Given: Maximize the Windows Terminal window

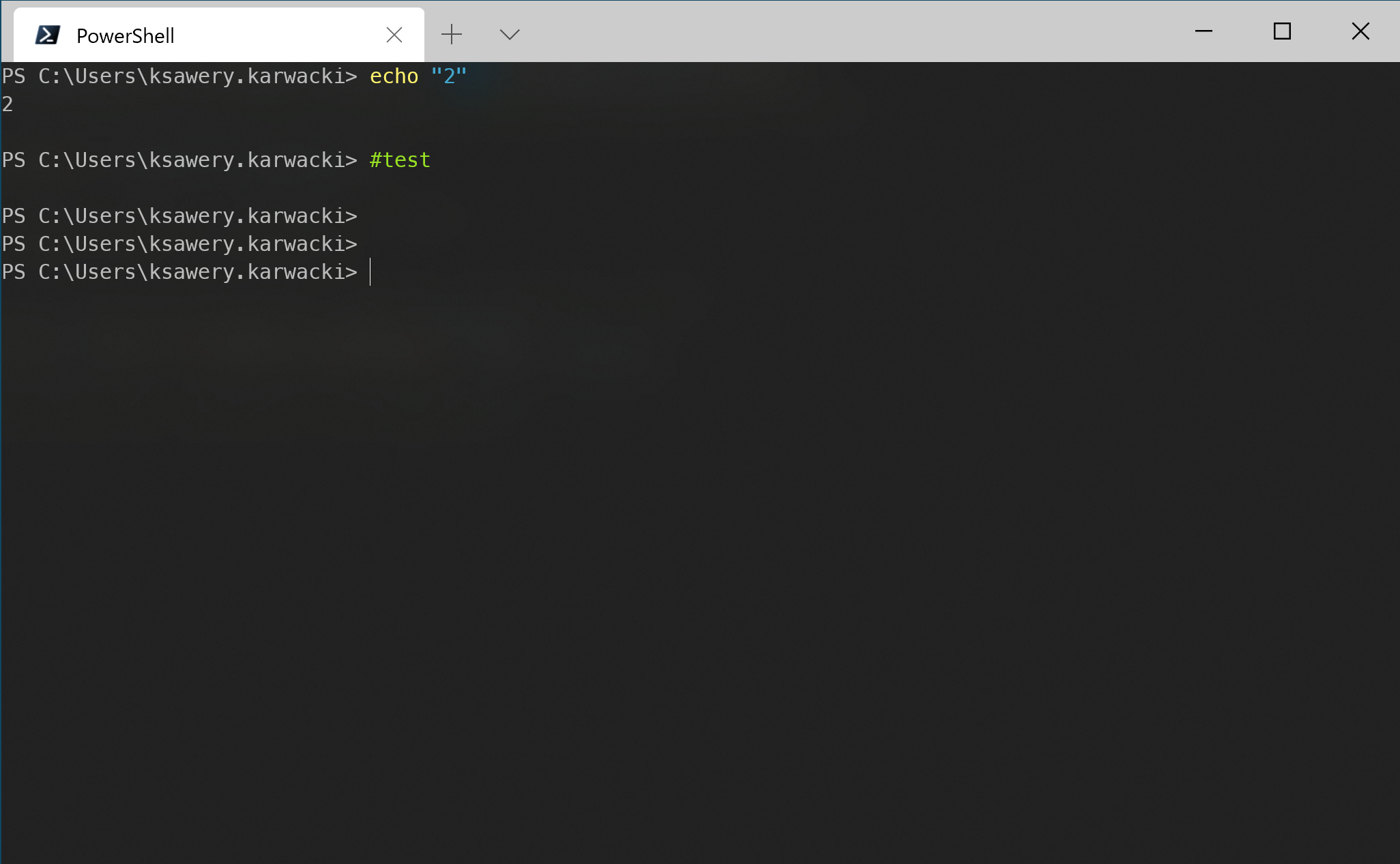Looking at the screenshot, I should (x=1281, y=31).
